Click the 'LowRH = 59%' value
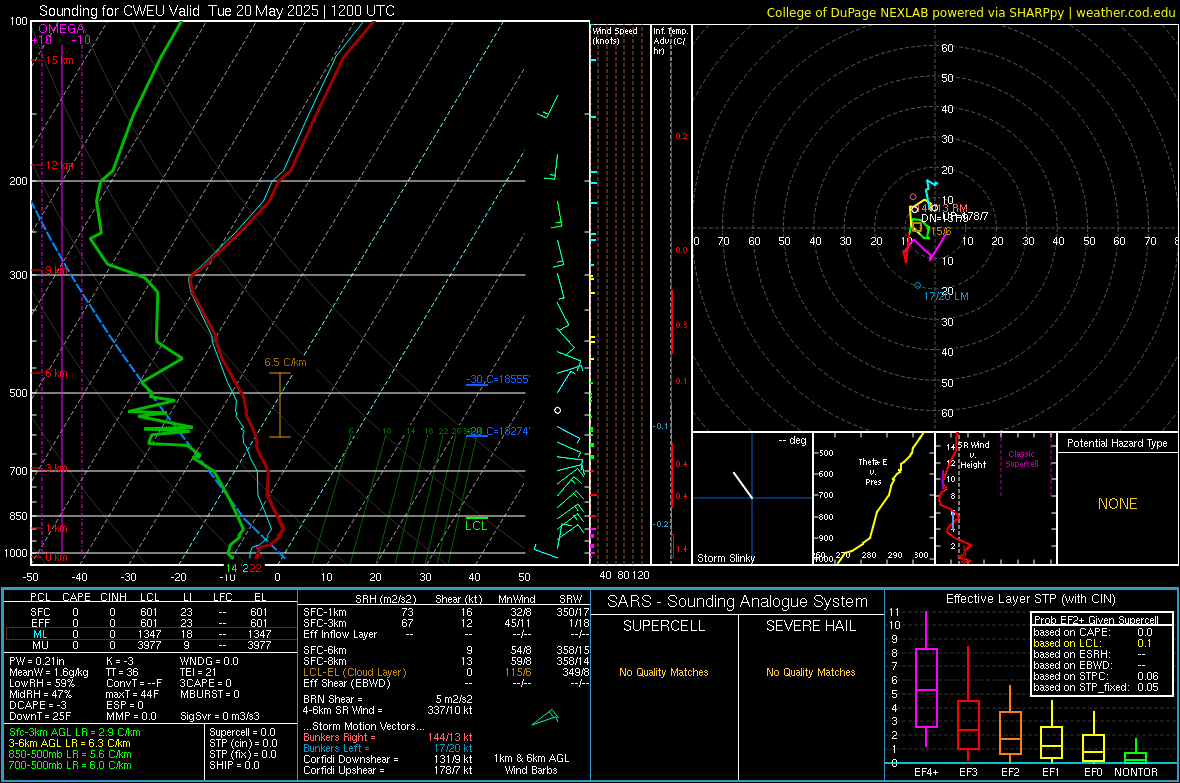 (41, 684)
